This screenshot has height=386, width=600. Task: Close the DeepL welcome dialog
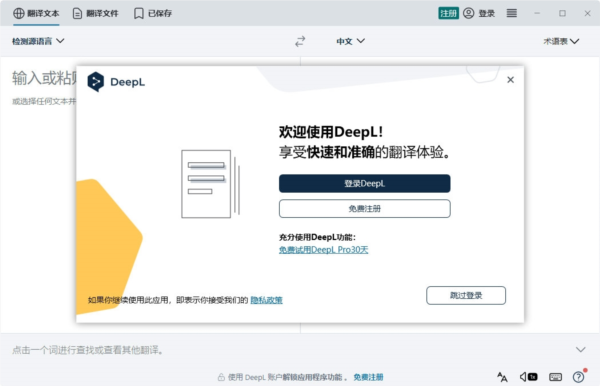(510, 80)
